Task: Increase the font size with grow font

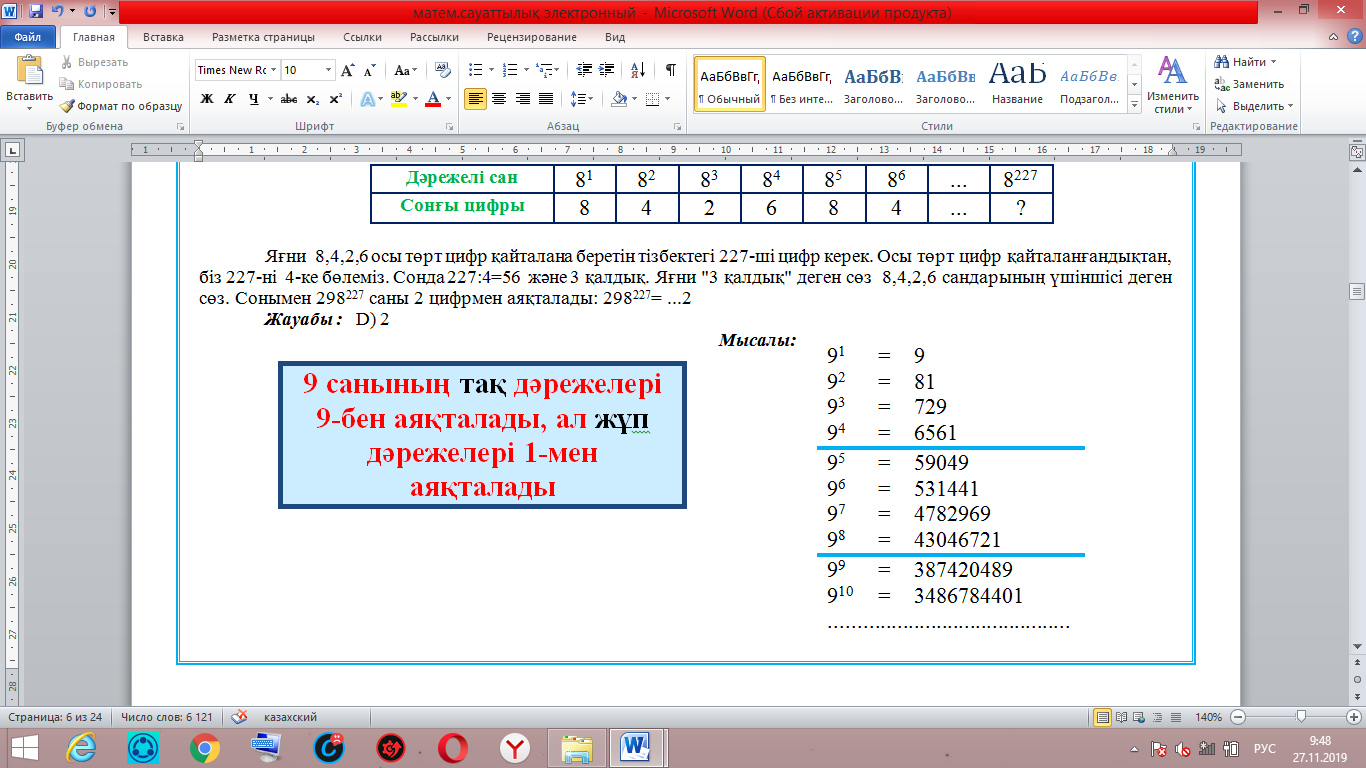Action: point(348,70)
